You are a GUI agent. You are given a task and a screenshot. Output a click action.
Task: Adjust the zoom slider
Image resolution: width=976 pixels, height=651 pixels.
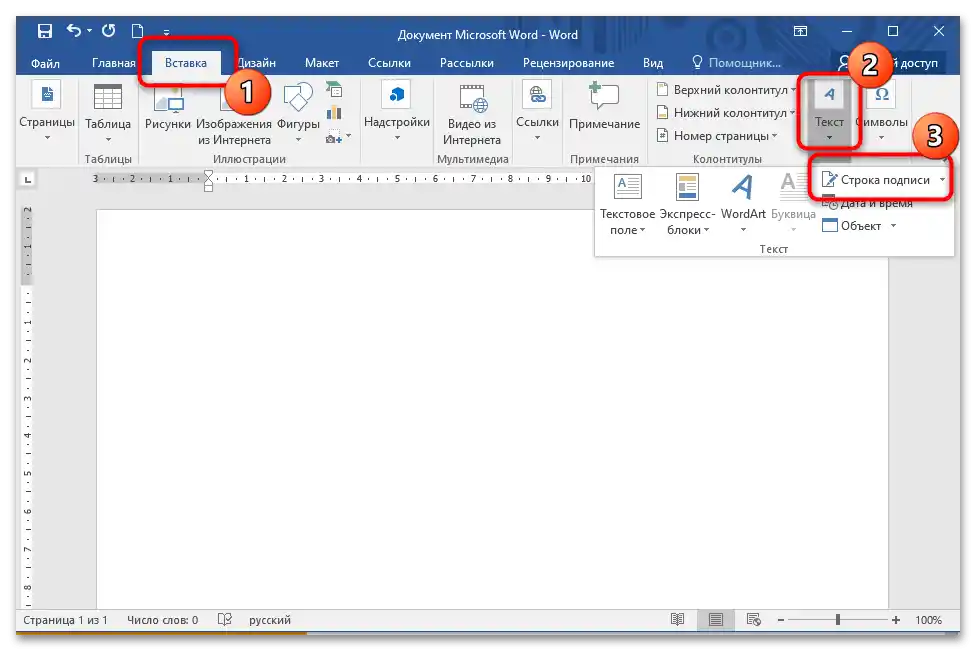coord(838,620)
